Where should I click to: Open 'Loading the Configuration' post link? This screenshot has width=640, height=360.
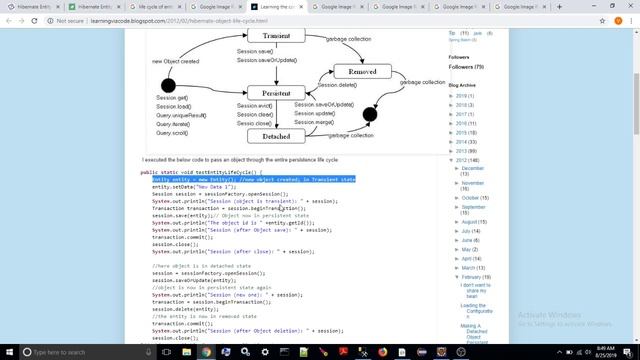(x=476, y=311)
